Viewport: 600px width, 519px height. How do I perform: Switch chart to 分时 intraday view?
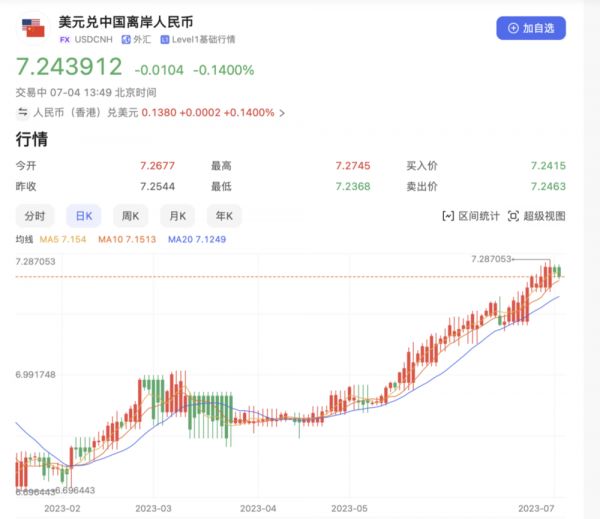tap(34, 216)
